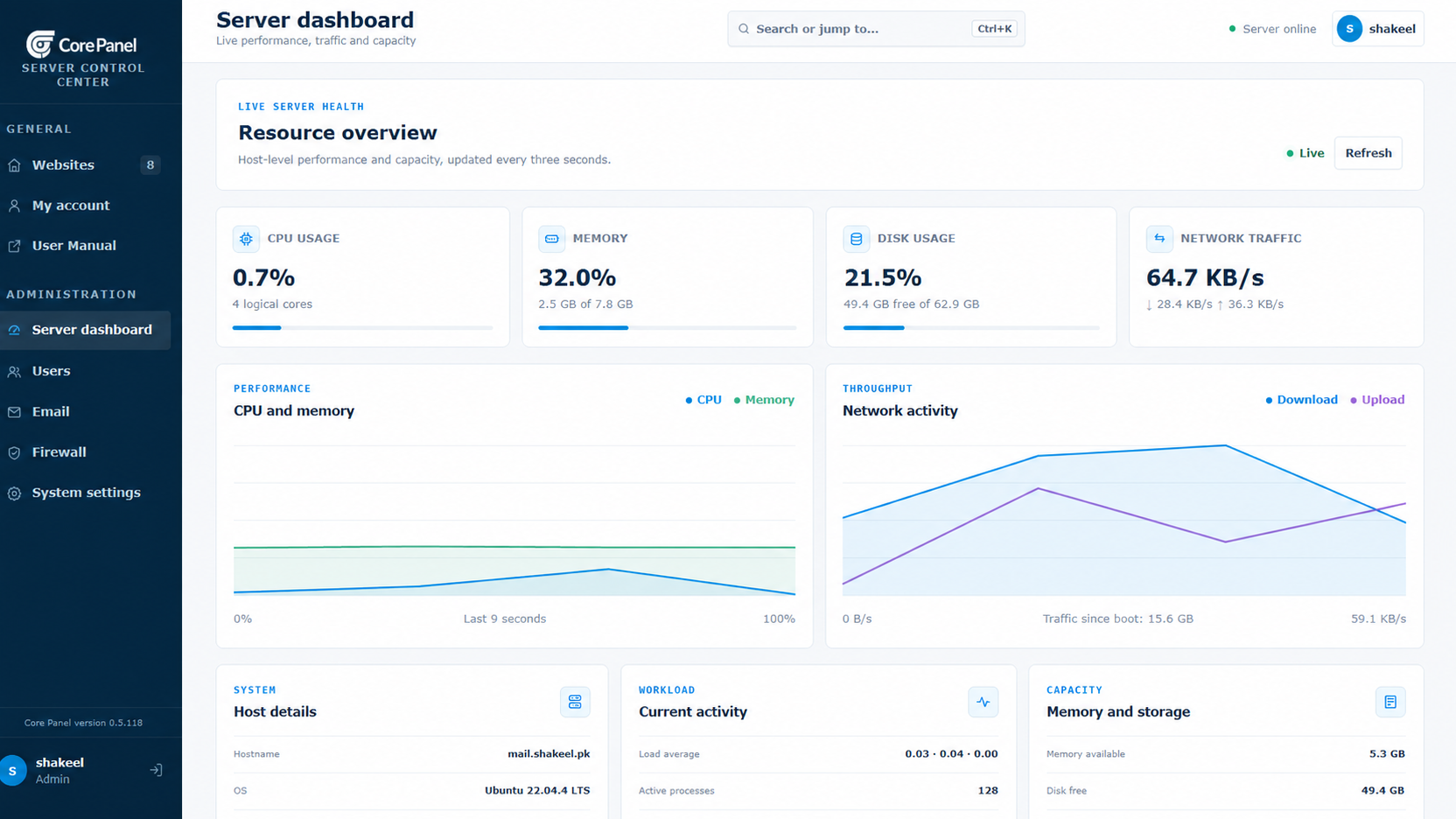Click the logout icon beside shakeel Admin
This screenshot has width=1456, height=819.
tap(156, 770)
